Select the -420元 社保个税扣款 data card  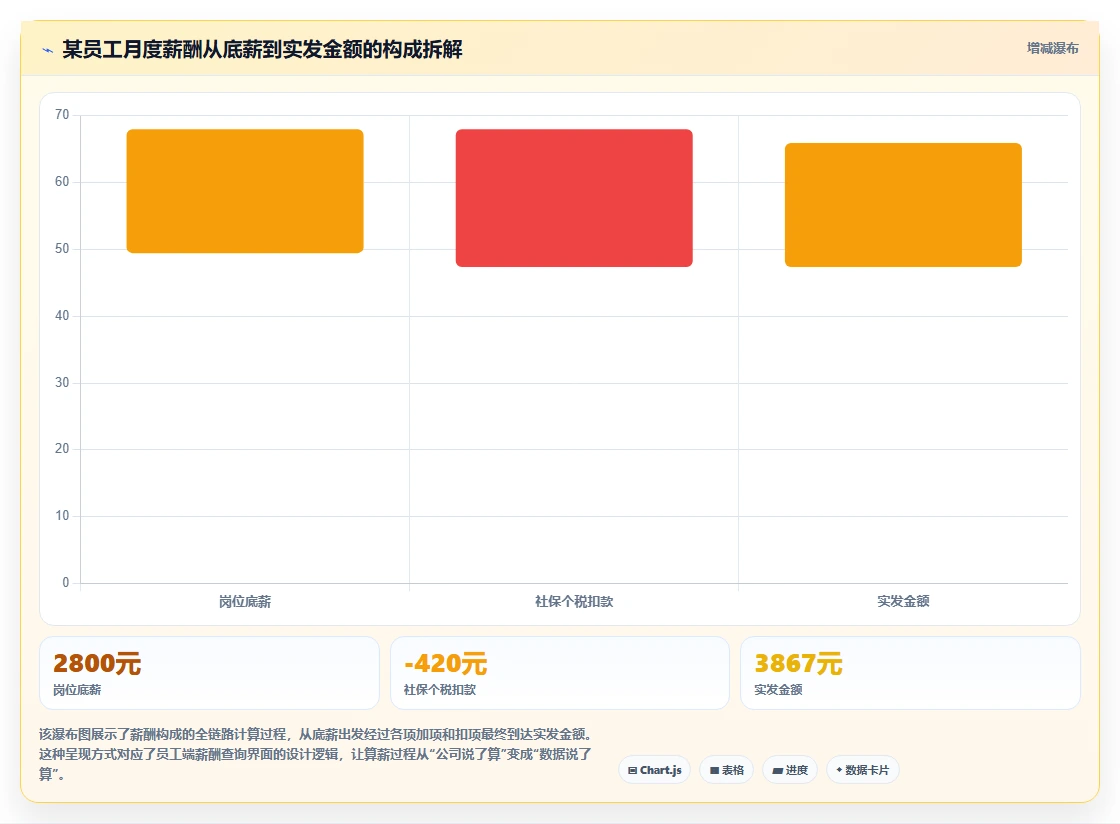click(x=559, y=673)
